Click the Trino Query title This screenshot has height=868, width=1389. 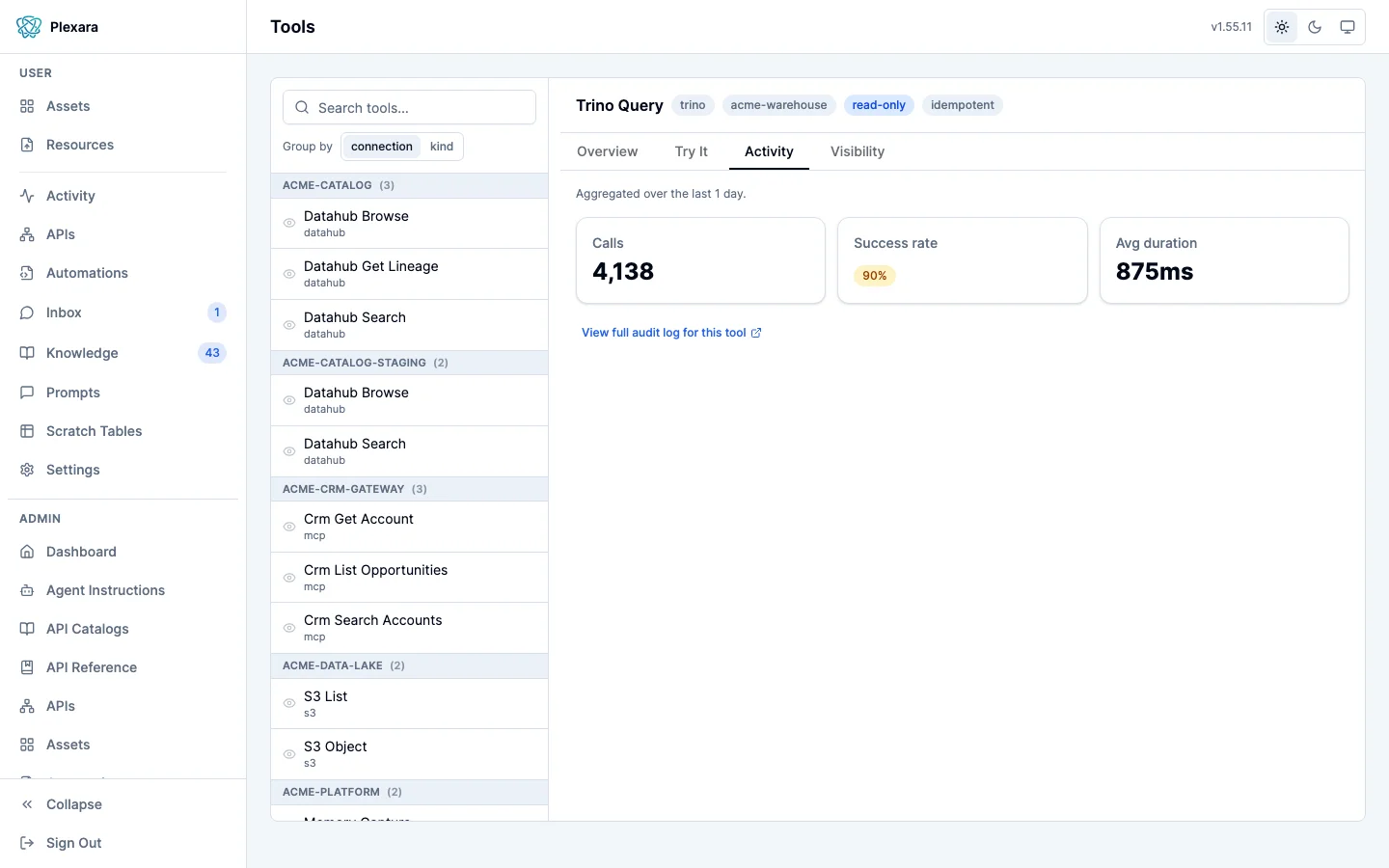(619, 105)
